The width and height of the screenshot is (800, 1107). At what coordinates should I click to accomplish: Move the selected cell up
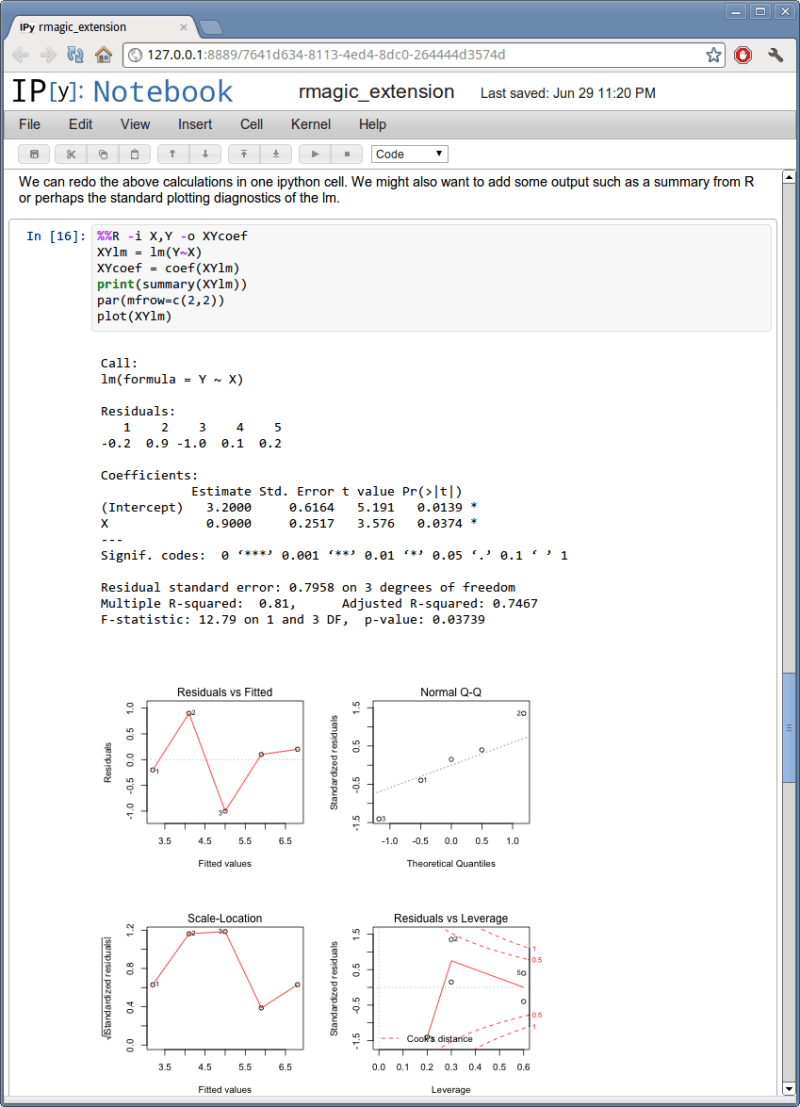click(170, 153)
